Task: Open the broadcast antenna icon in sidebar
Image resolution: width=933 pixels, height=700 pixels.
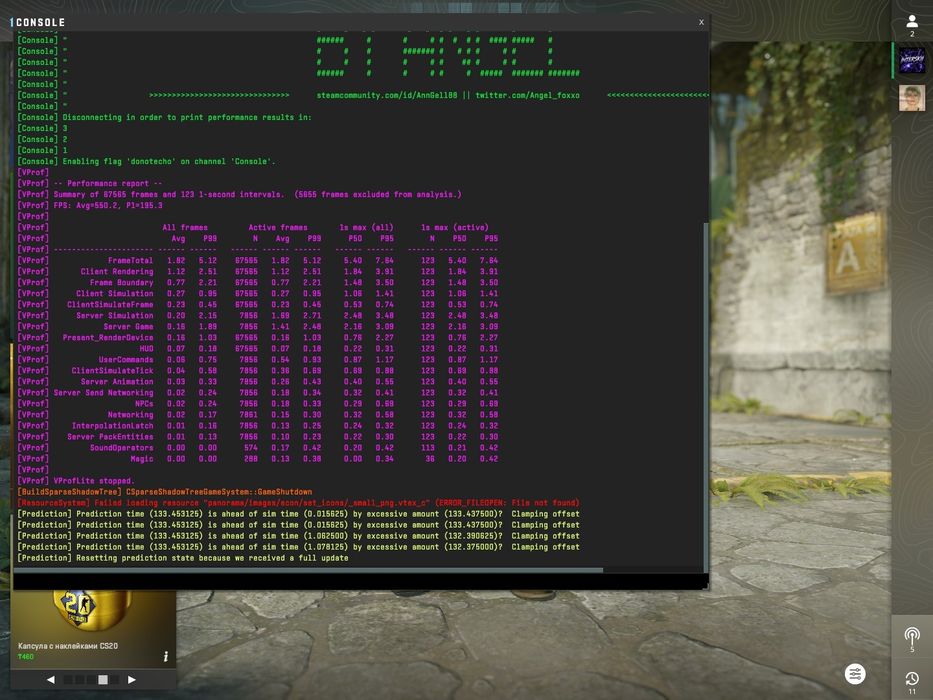Action: [x=912, y=636]
